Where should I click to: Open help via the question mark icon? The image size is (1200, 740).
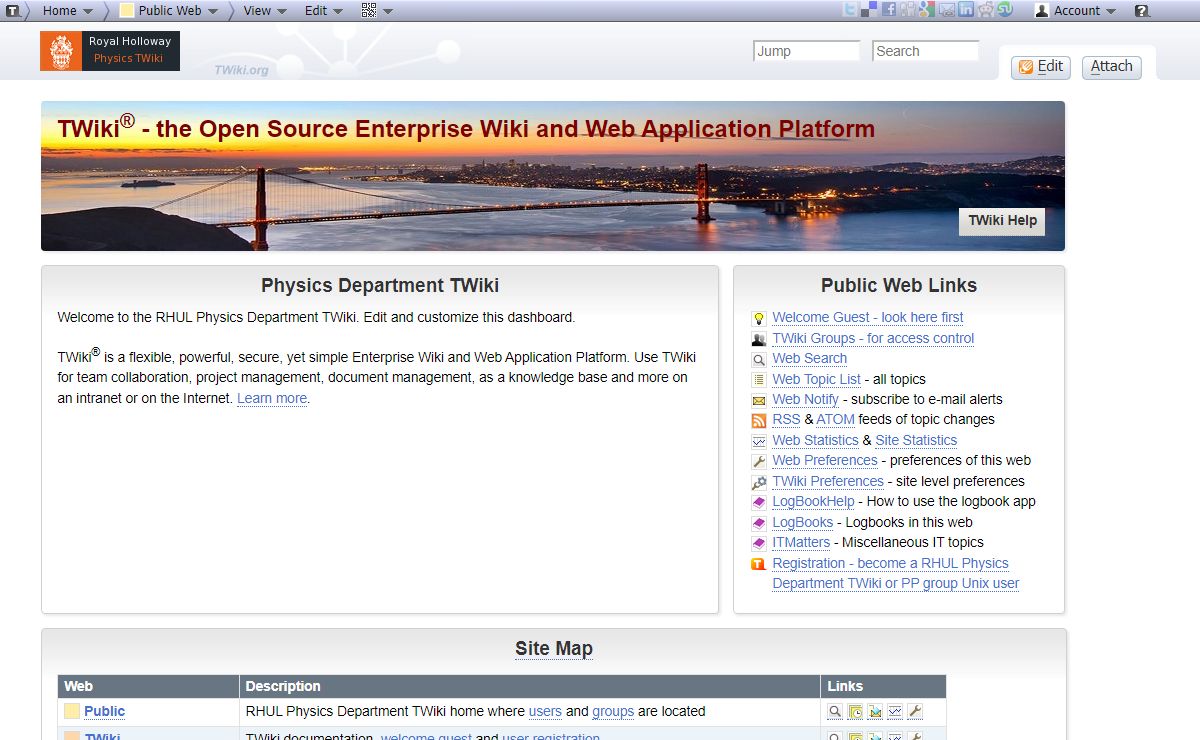[1142, 11]
